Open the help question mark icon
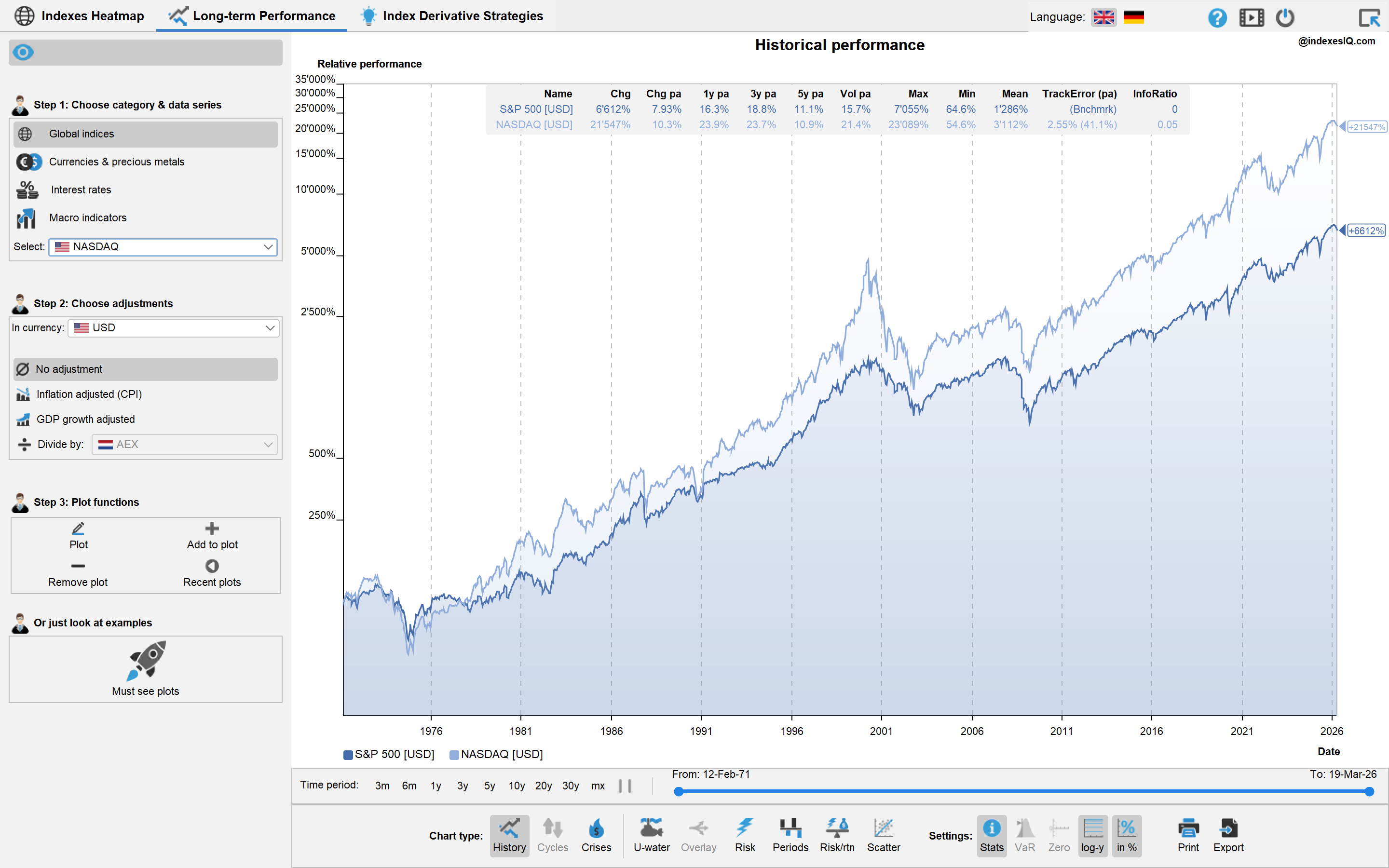The width and height of the screenshot is (1389, 868). [1217, 17]
